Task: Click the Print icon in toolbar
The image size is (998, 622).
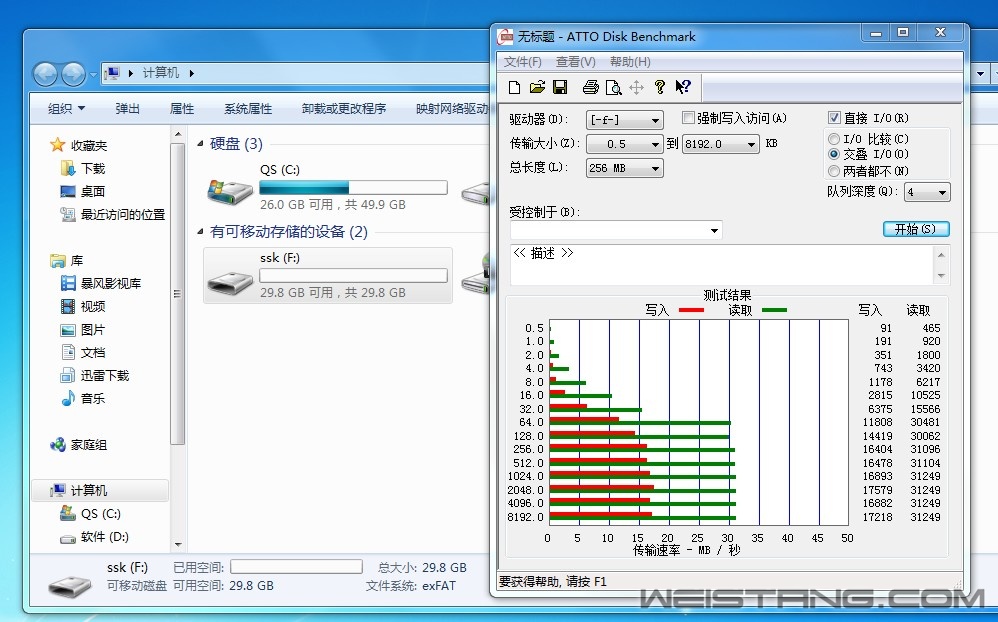Action: coord(591,88)
